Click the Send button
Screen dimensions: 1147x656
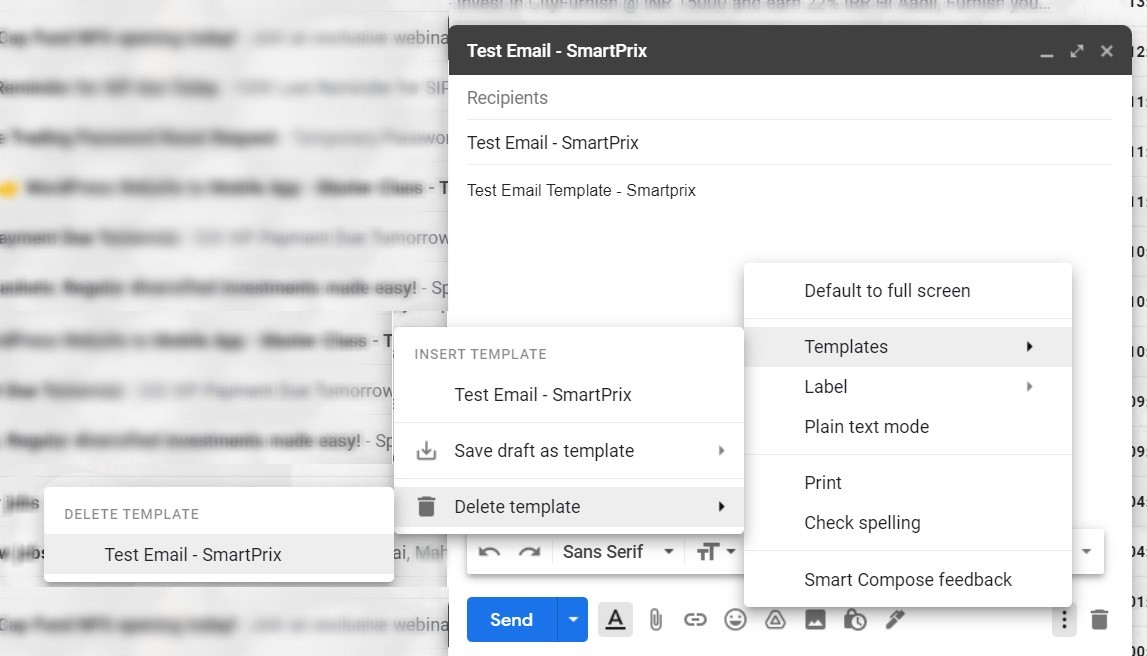(x=511, y=619)
